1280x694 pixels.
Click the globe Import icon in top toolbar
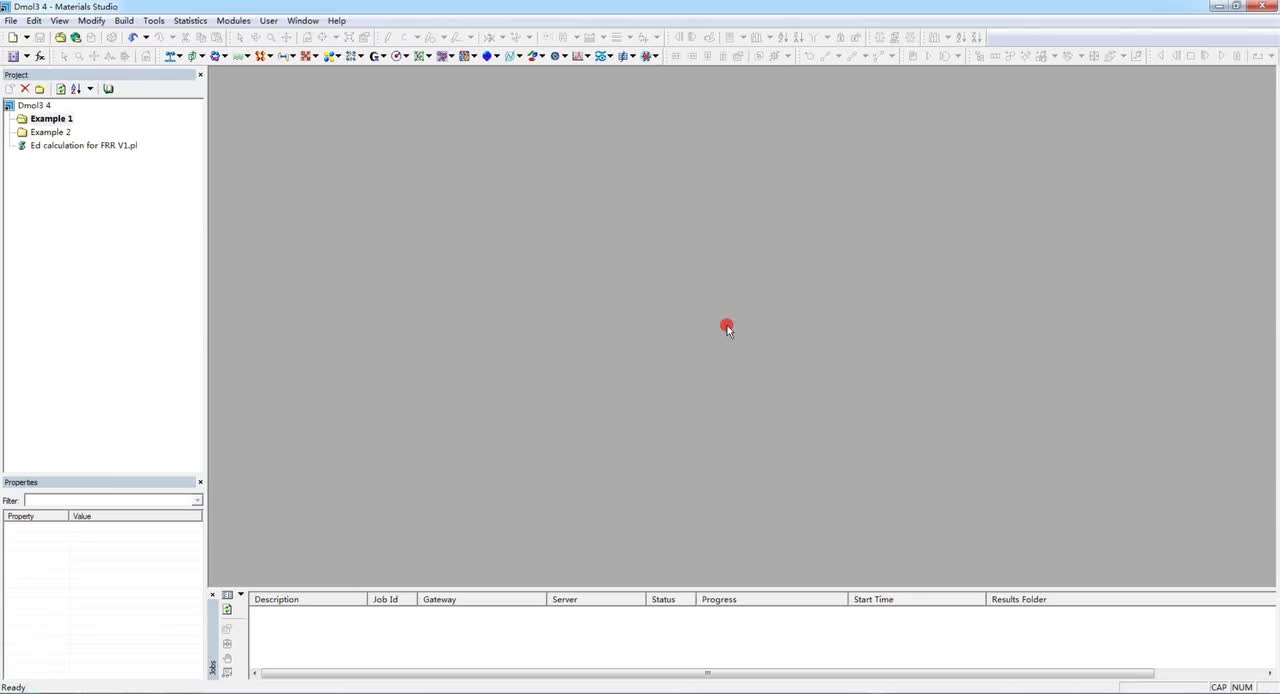pos(76,37)
